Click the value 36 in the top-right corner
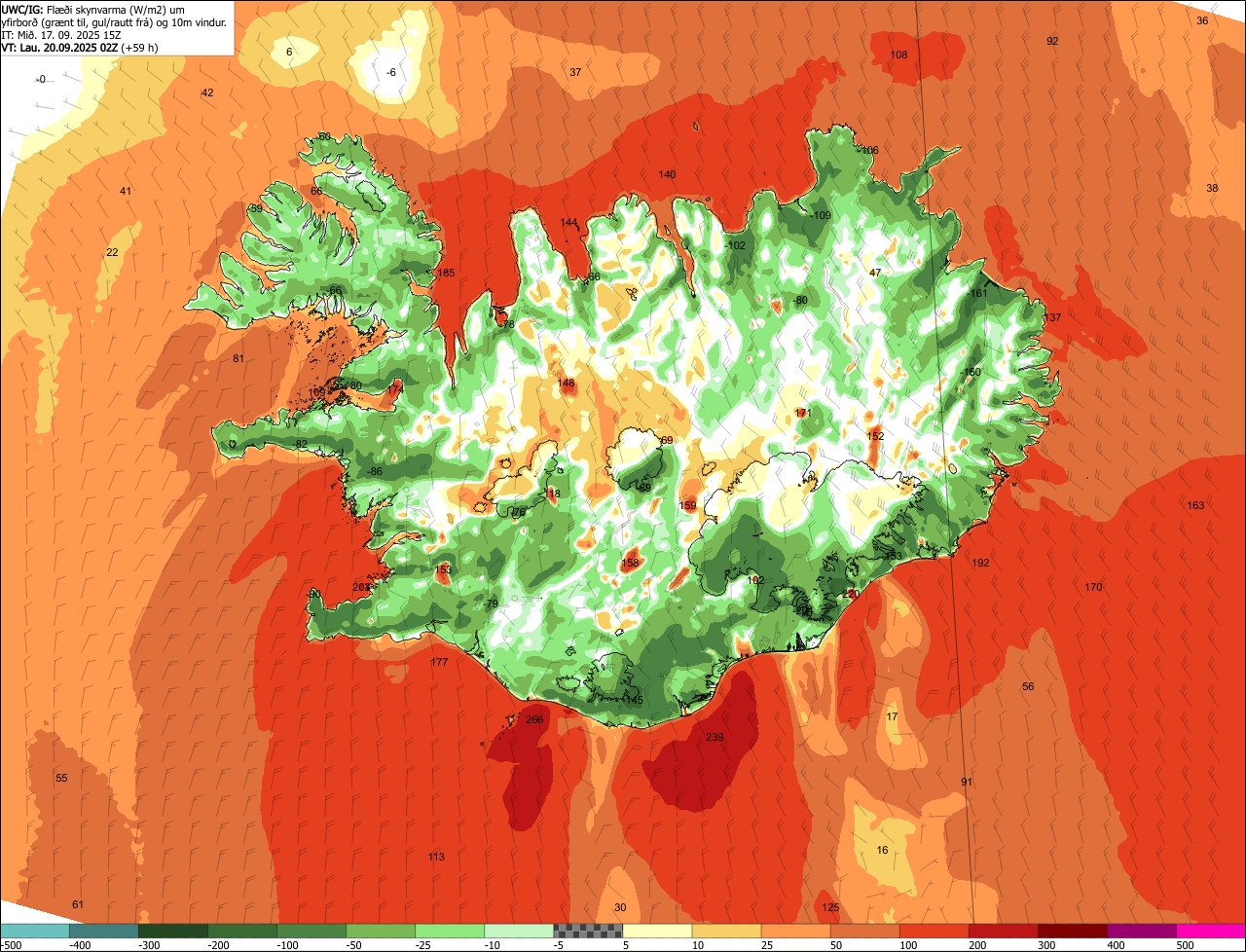The width and height of the screenshot is (1246, 952). coord(1202,20)
